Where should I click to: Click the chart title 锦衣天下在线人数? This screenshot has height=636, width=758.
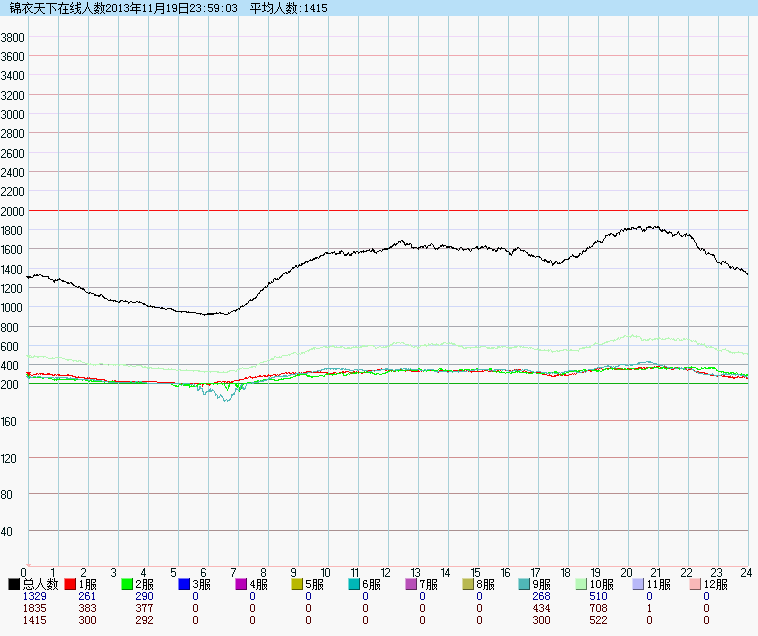(x=56, y=8)
